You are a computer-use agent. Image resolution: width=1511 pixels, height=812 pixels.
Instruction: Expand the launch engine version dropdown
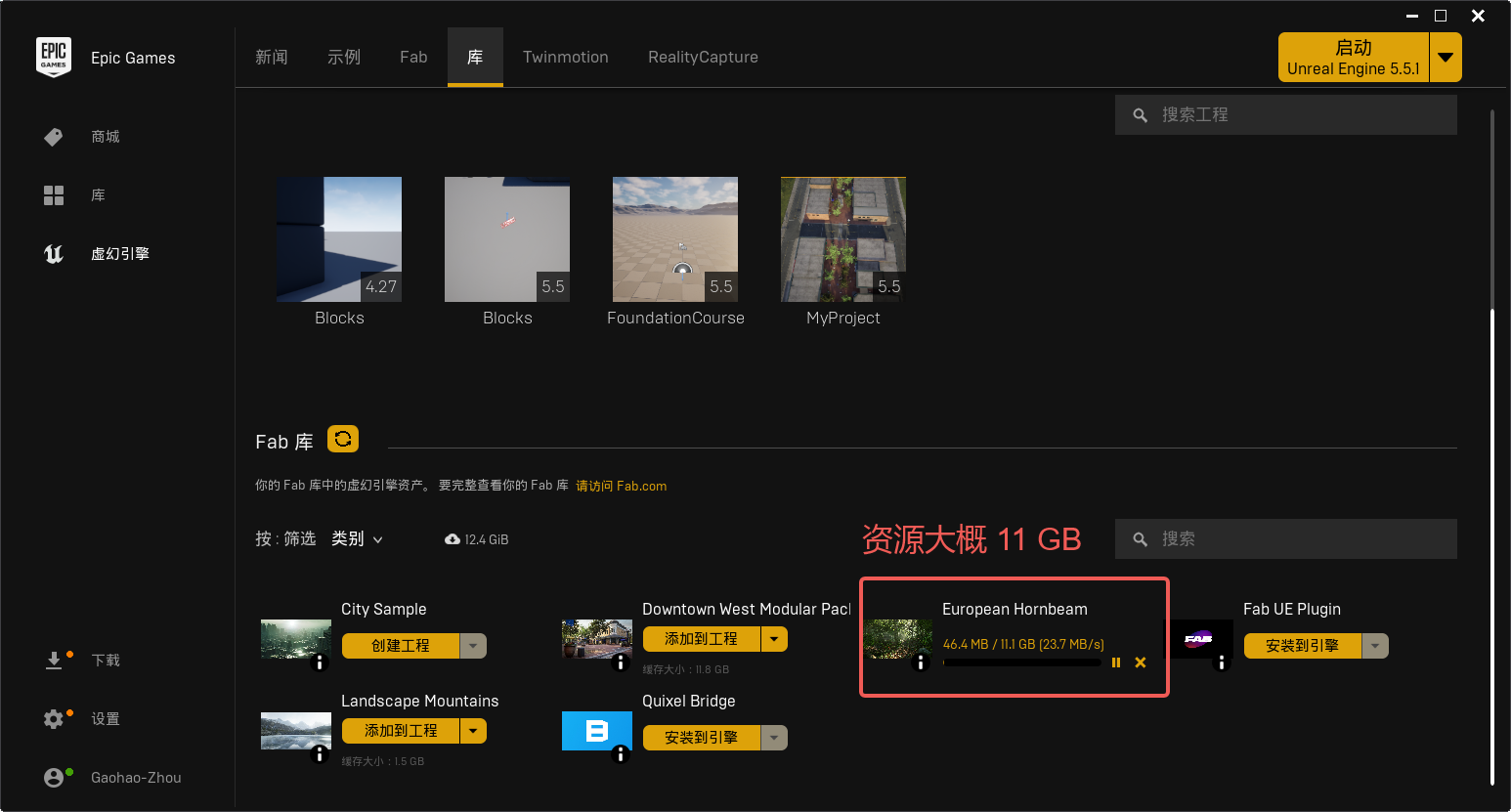pos(1446,58)
